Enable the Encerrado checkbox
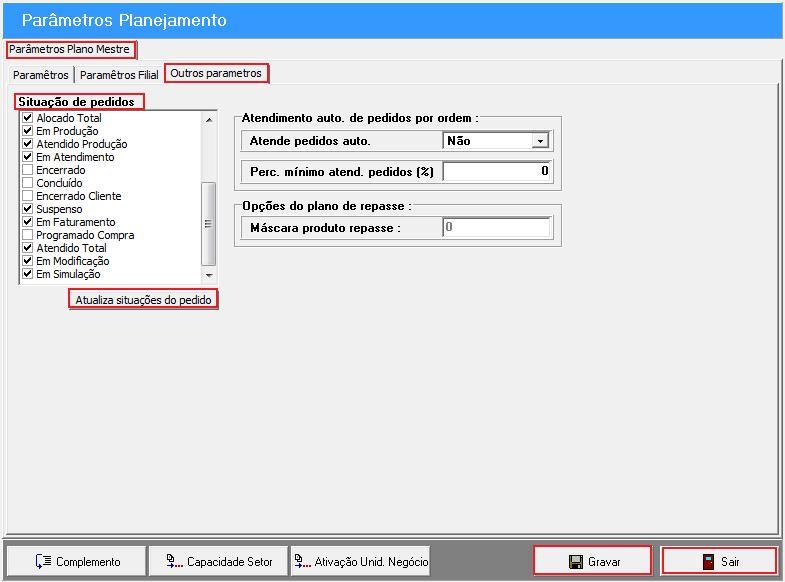785x582 pixels. pyautogui.click(x=28, y=170)
